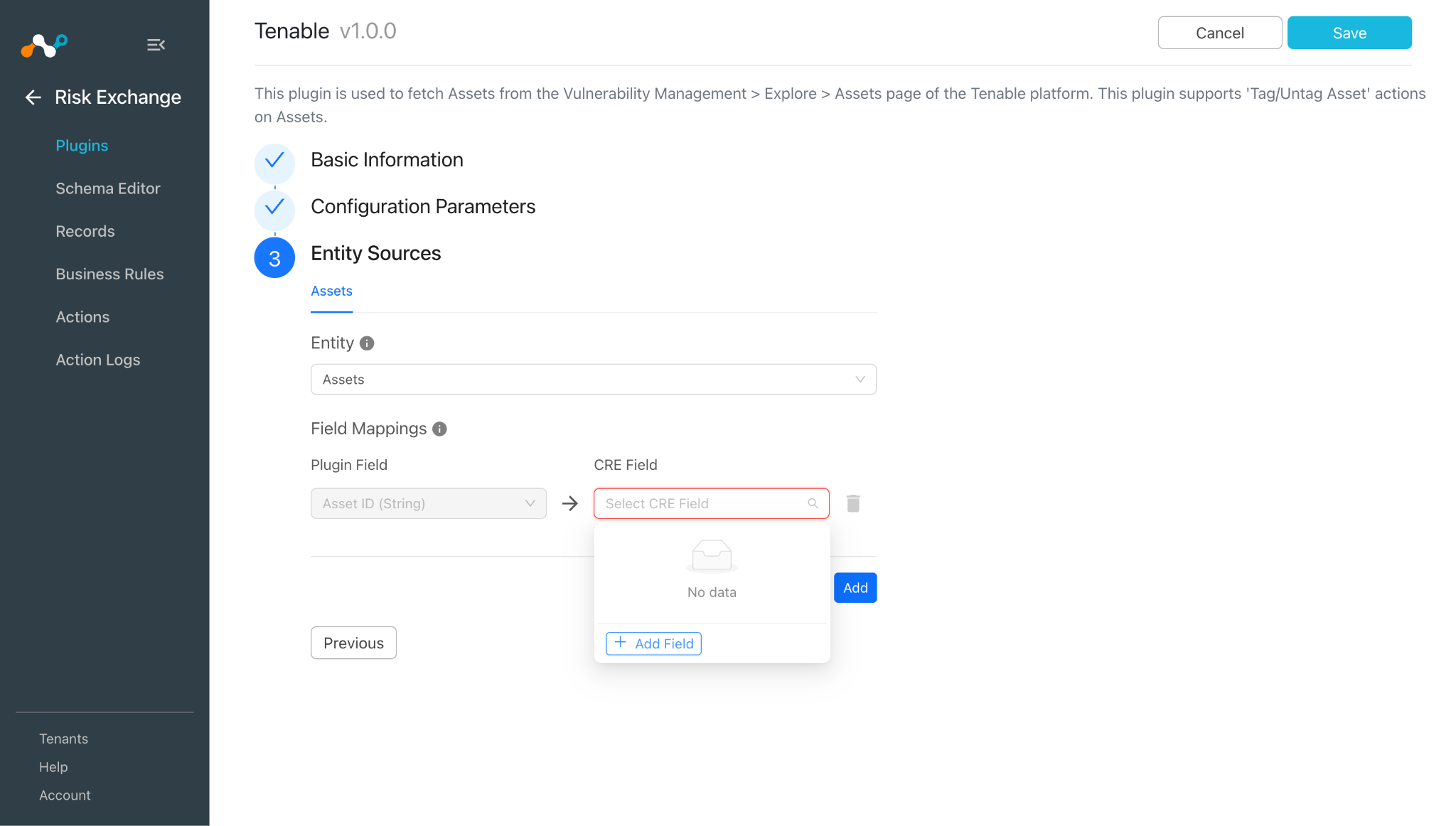The height and width of the screenshot is (826, 1456).
Task: Go to the Previous step
Action: pos(353,643)
